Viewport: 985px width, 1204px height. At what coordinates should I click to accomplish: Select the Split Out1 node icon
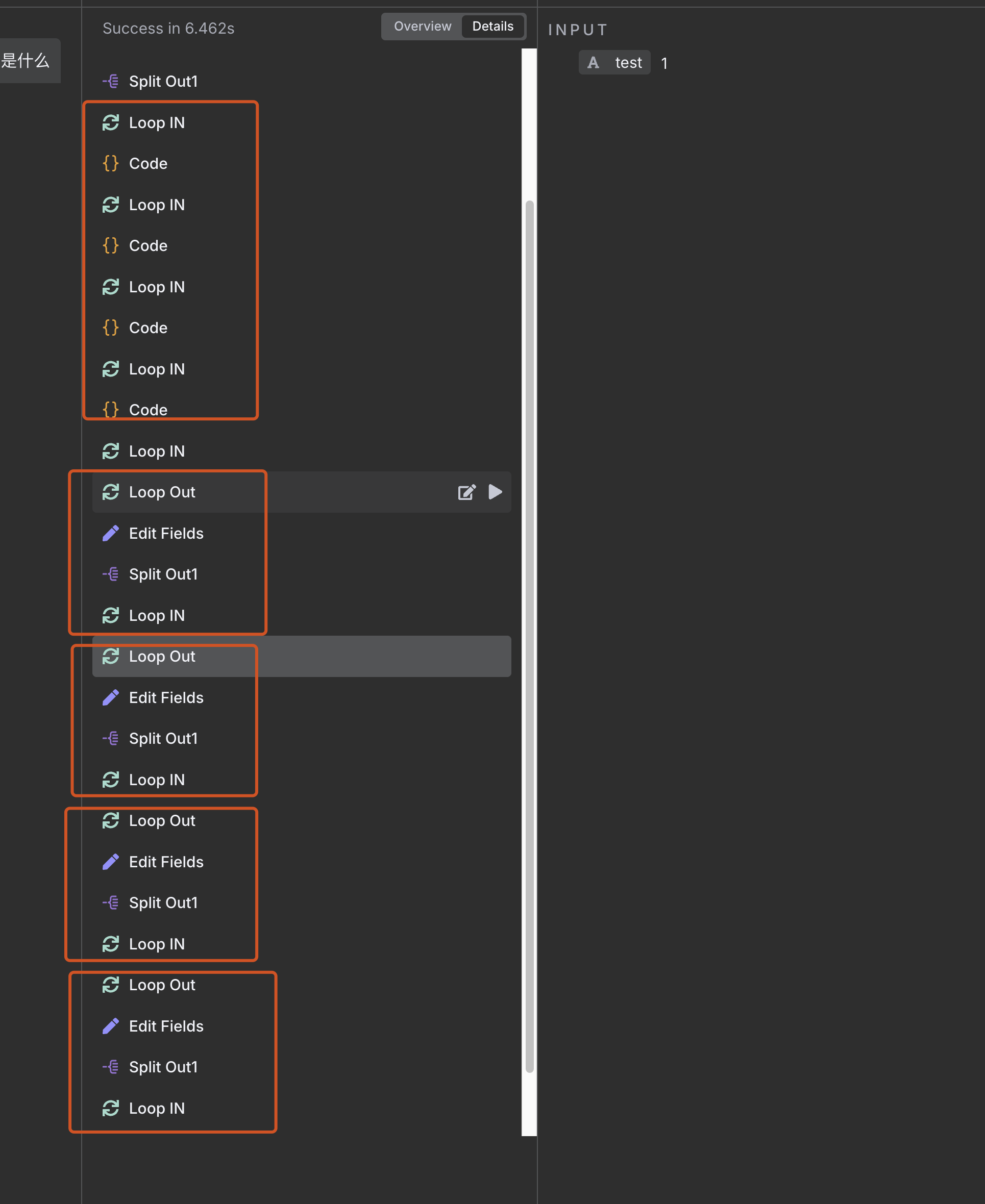point(111,81)
